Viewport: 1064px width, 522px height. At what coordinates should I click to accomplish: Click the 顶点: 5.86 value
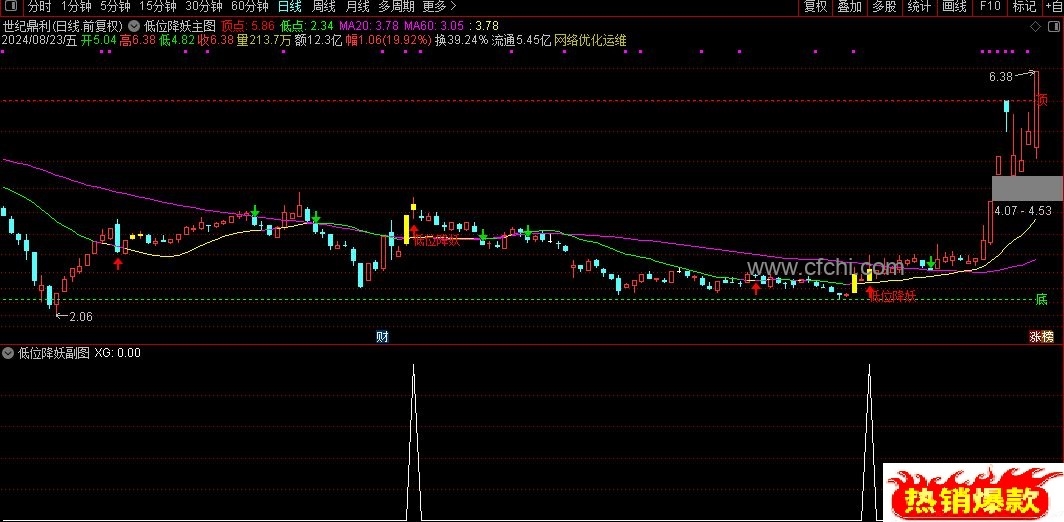(x=248, y=26)
